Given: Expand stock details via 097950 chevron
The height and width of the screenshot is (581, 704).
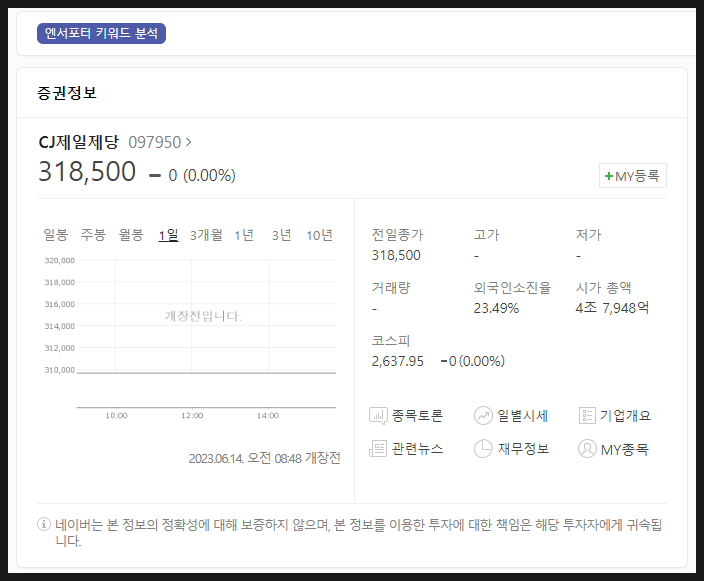Looking at the screenshot, I should point(188,142).
